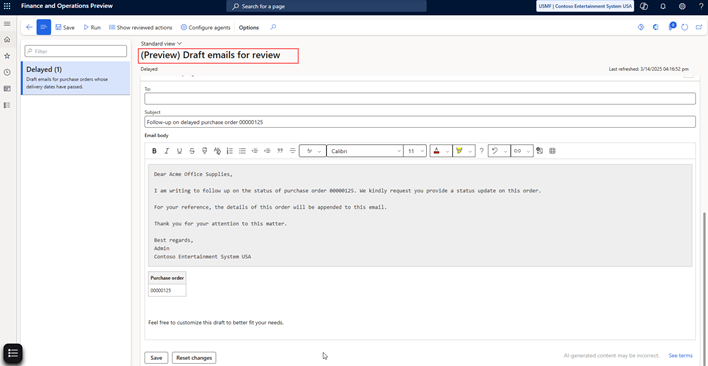Apply italic formatting
Image resolution: width=708 pixels, height=366 pixels.
[x=167, y=151]
